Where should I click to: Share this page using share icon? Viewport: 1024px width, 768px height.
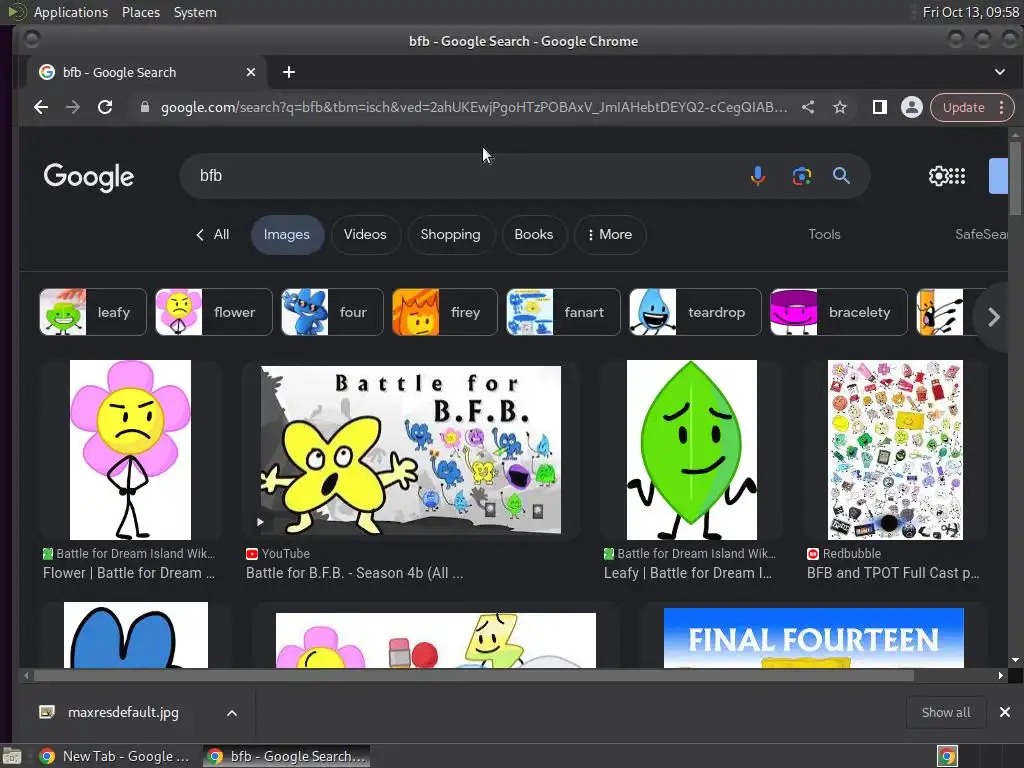tap(808, 107)
